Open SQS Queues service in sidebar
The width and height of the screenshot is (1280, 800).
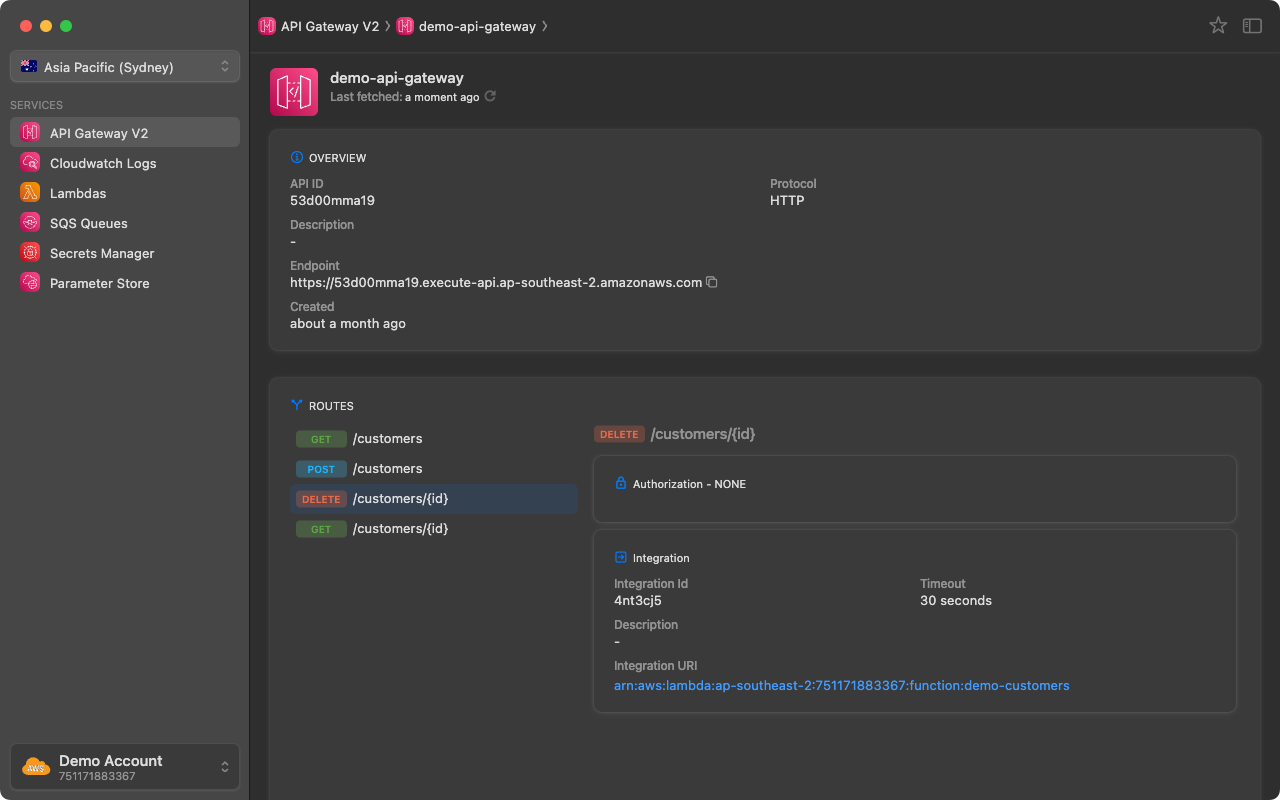pos(125,222)
